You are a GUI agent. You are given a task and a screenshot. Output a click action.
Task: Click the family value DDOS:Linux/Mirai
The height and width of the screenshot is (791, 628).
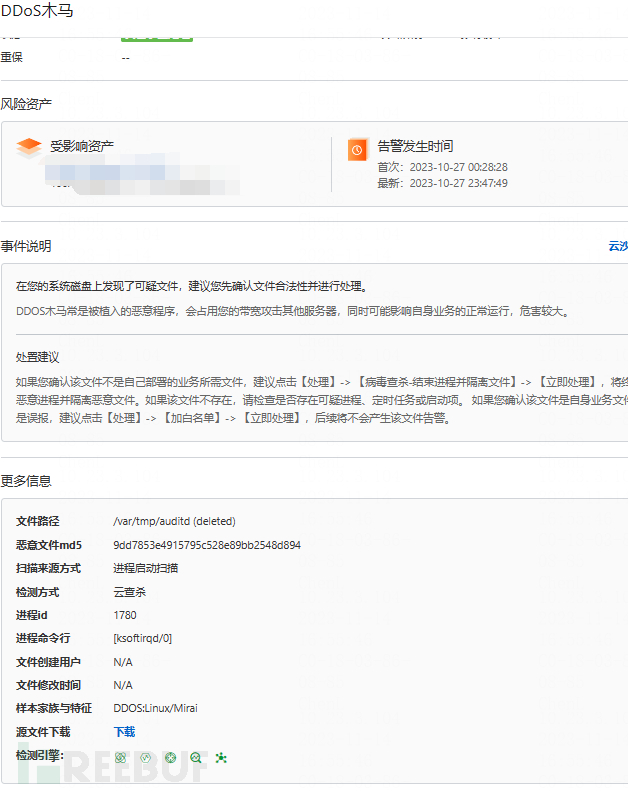click(155, 708)
